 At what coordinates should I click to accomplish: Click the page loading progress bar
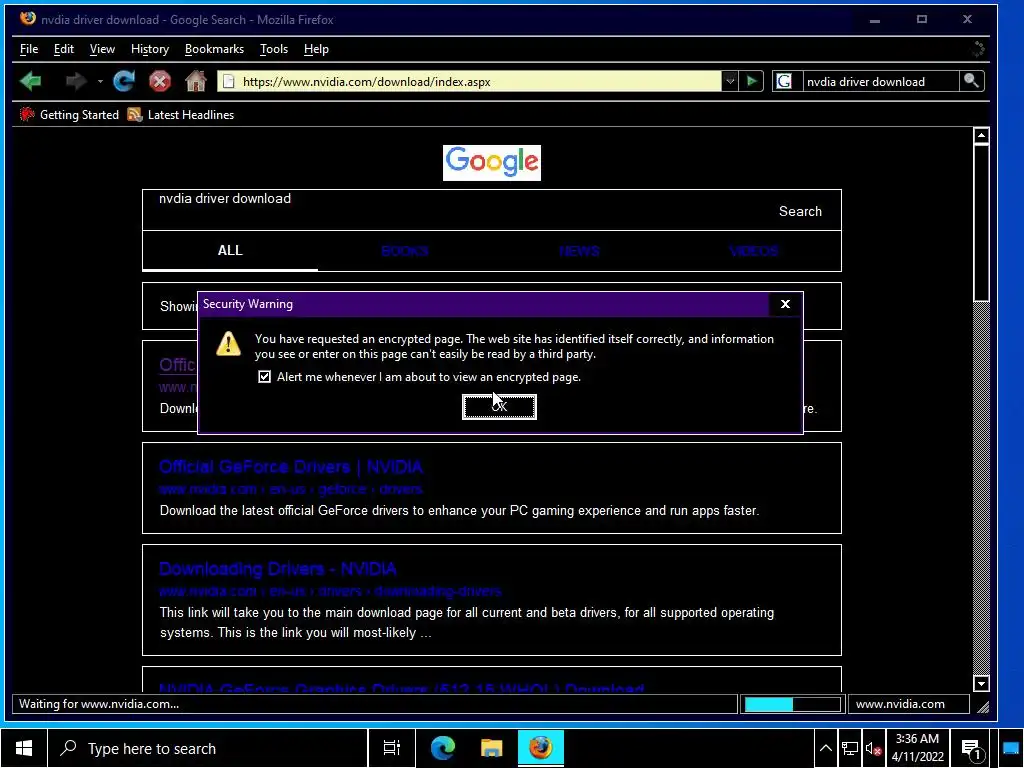pyautogui.click(x=792, y=704)
